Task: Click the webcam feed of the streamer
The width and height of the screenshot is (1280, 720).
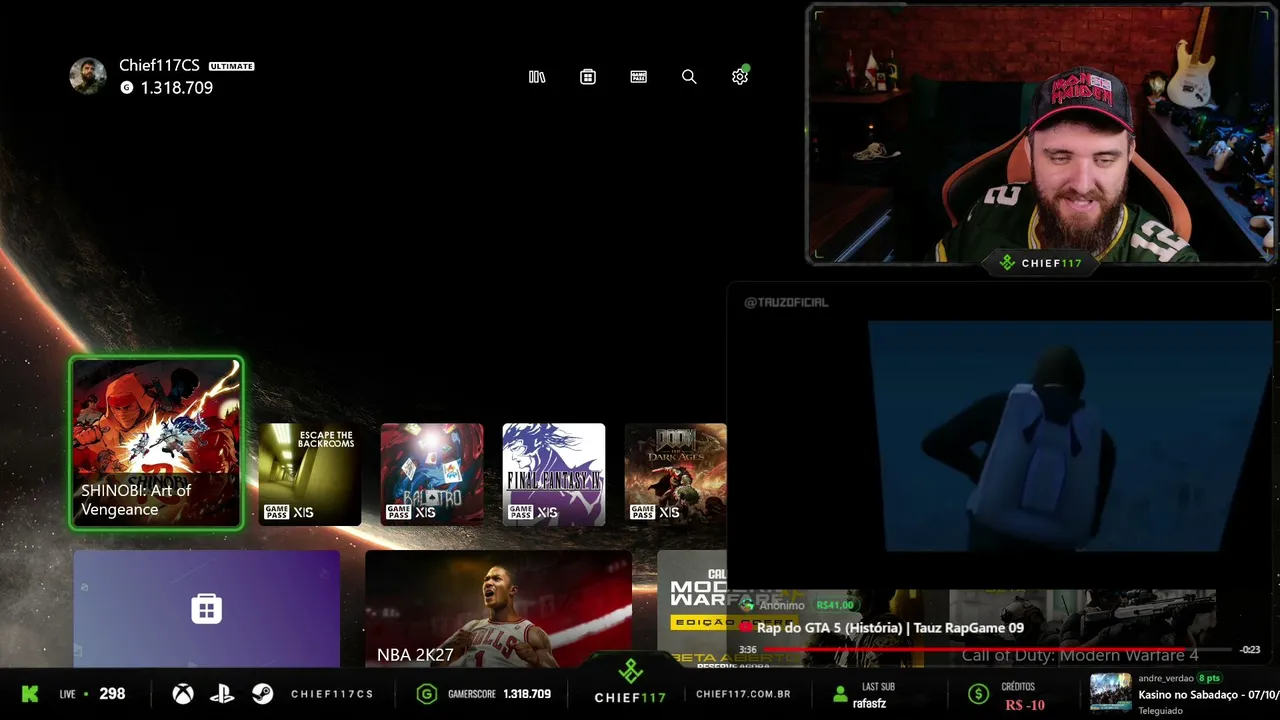Action: [1040, 135]
